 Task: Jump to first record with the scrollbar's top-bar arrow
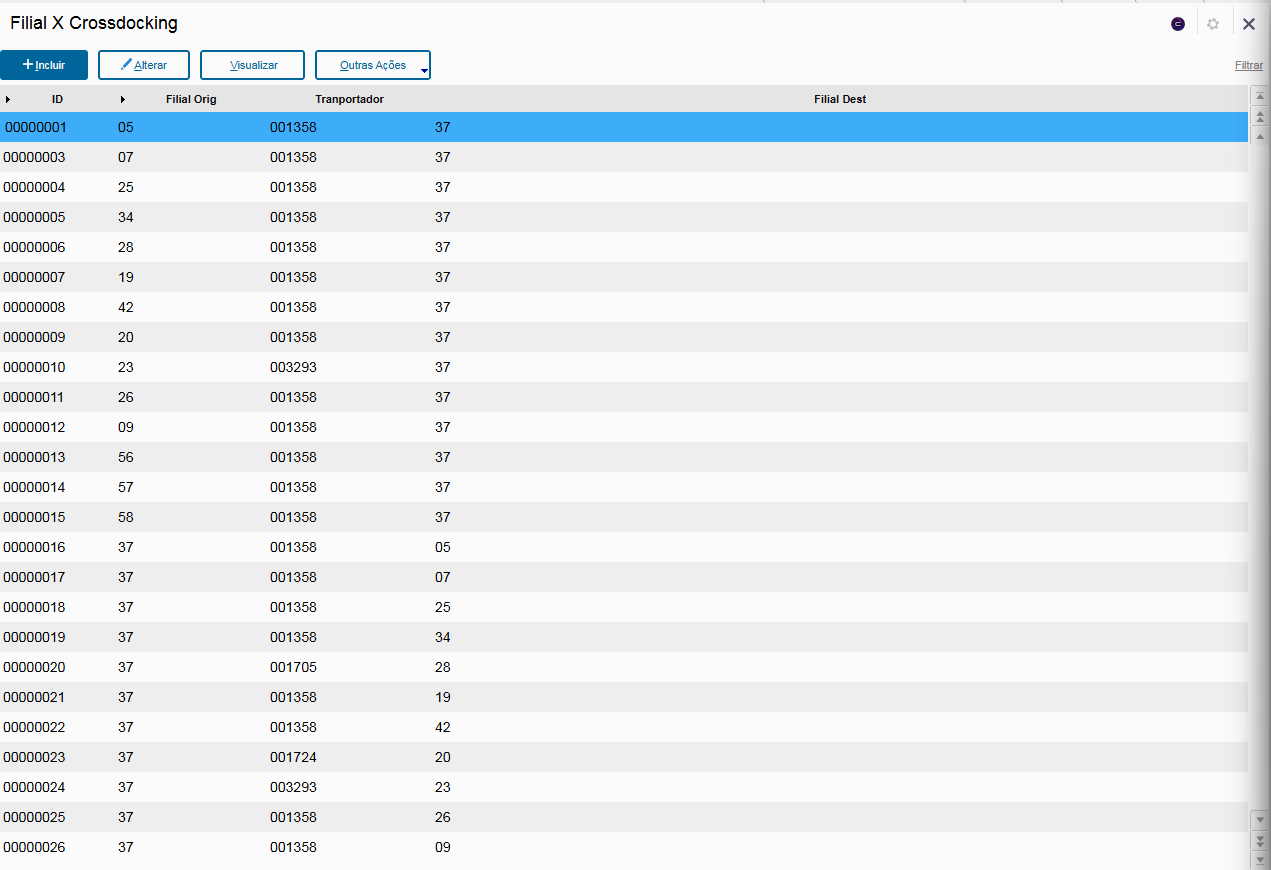(1260, 97)
